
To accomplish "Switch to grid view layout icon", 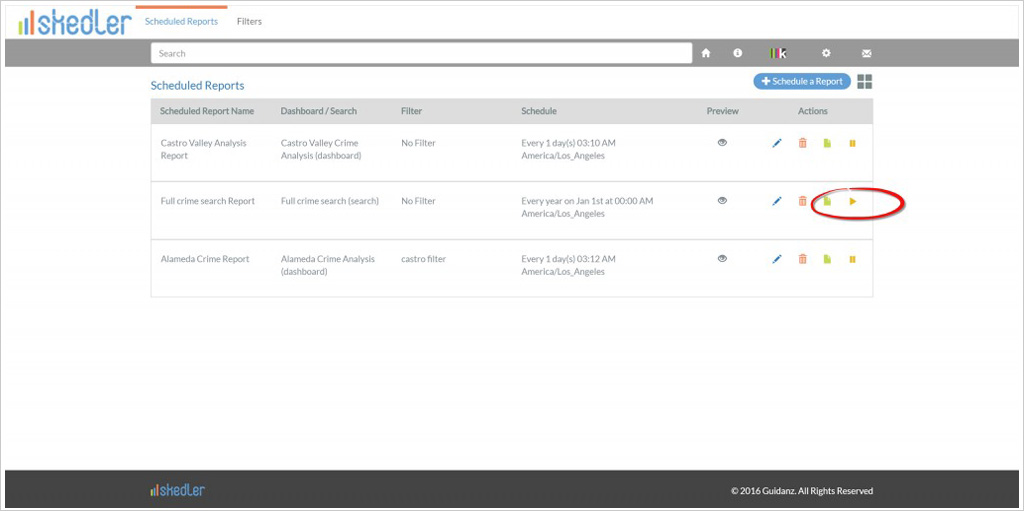I will tap(865, 82).
